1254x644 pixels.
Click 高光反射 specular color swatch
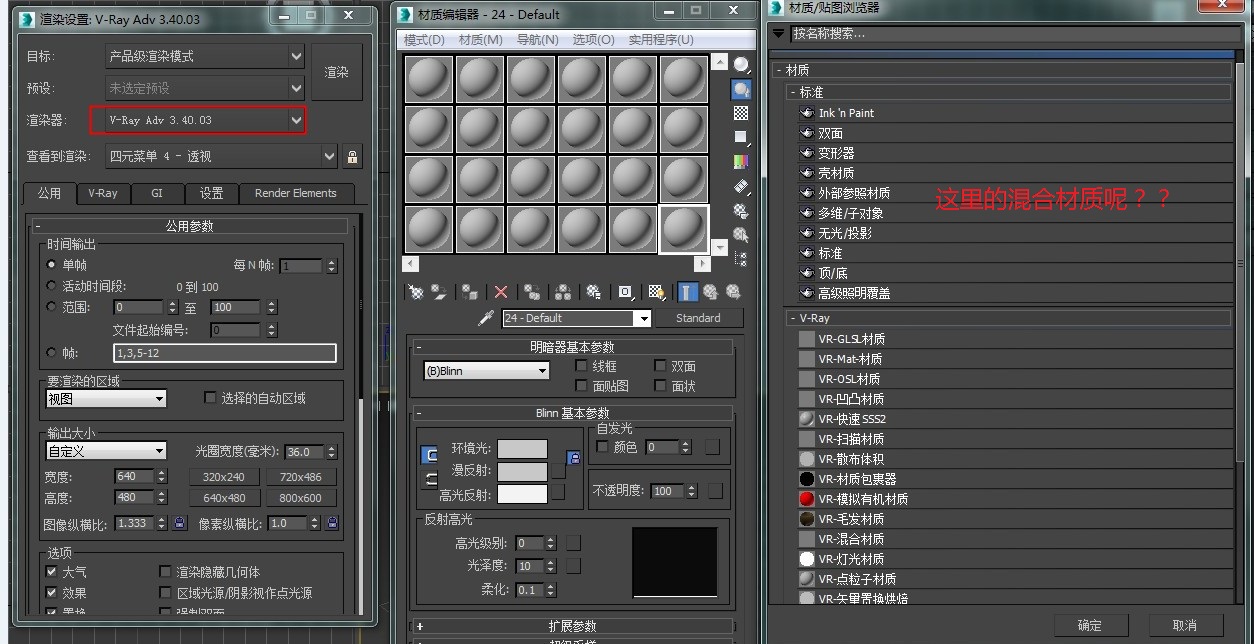[522, 494]
